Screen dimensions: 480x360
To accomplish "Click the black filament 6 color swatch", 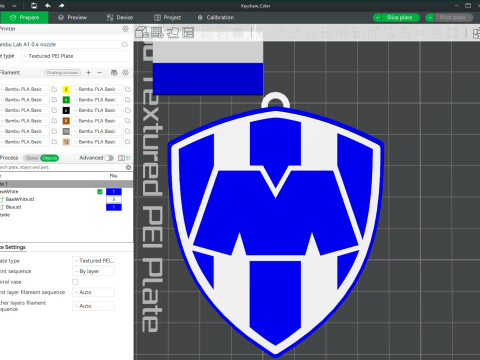I will pyautogui.click(x=66, y=110).
